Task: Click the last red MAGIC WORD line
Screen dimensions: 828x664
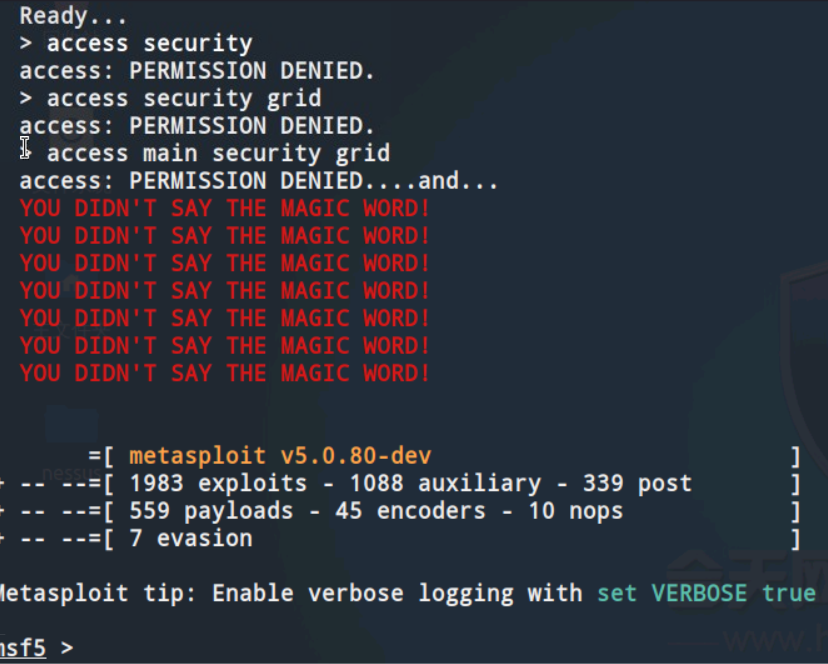Action: point(225,373)
